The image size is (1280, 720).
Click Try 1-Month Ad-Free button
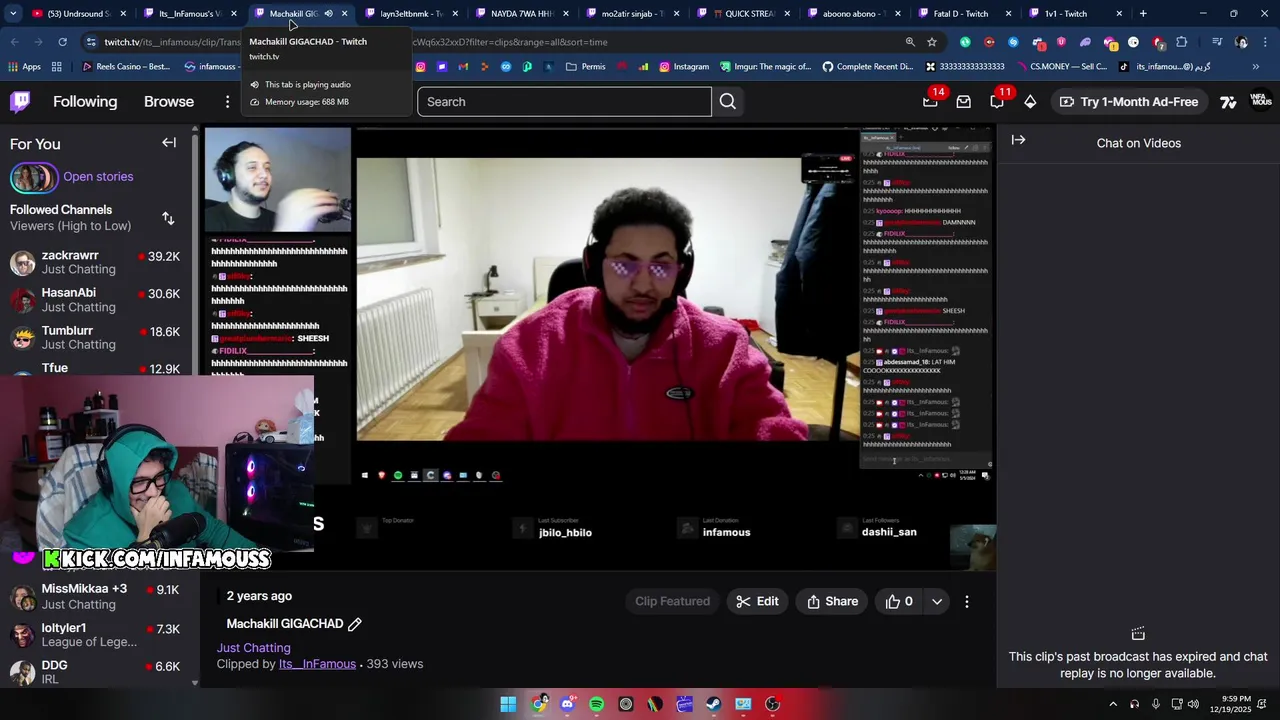1129,102
